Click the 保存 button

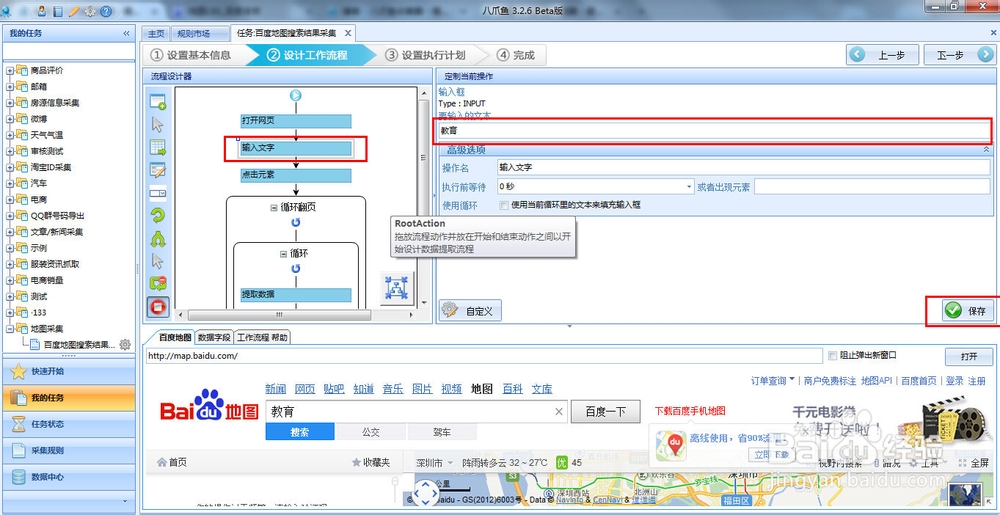pos(965,311)
